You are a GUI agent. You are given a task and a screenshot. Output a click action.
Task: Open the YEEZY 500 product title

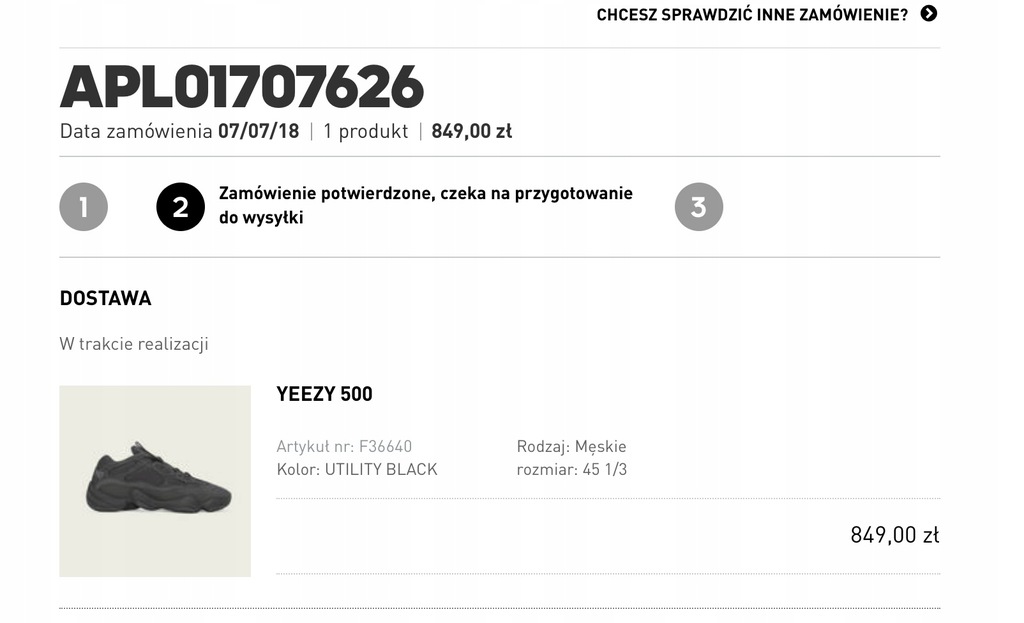(324, 394)
